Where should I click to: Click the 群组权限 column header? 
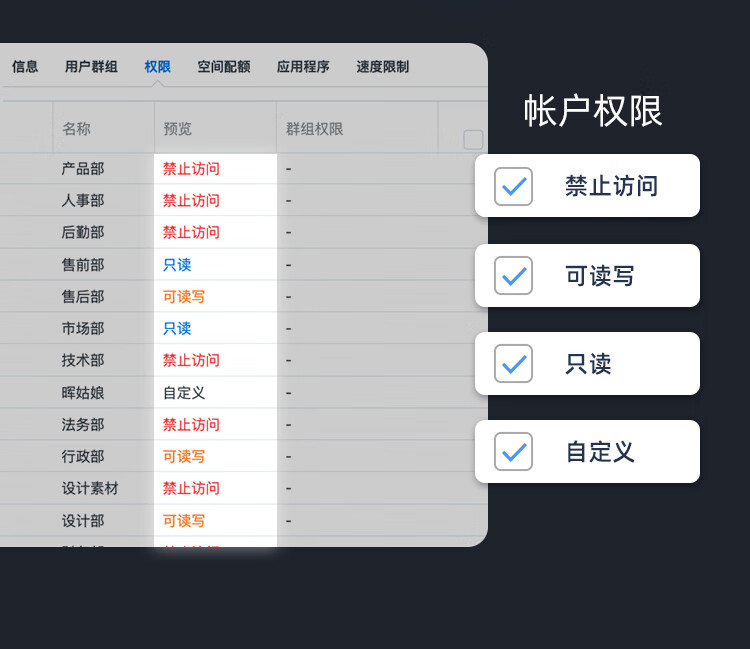coord(314,129)
